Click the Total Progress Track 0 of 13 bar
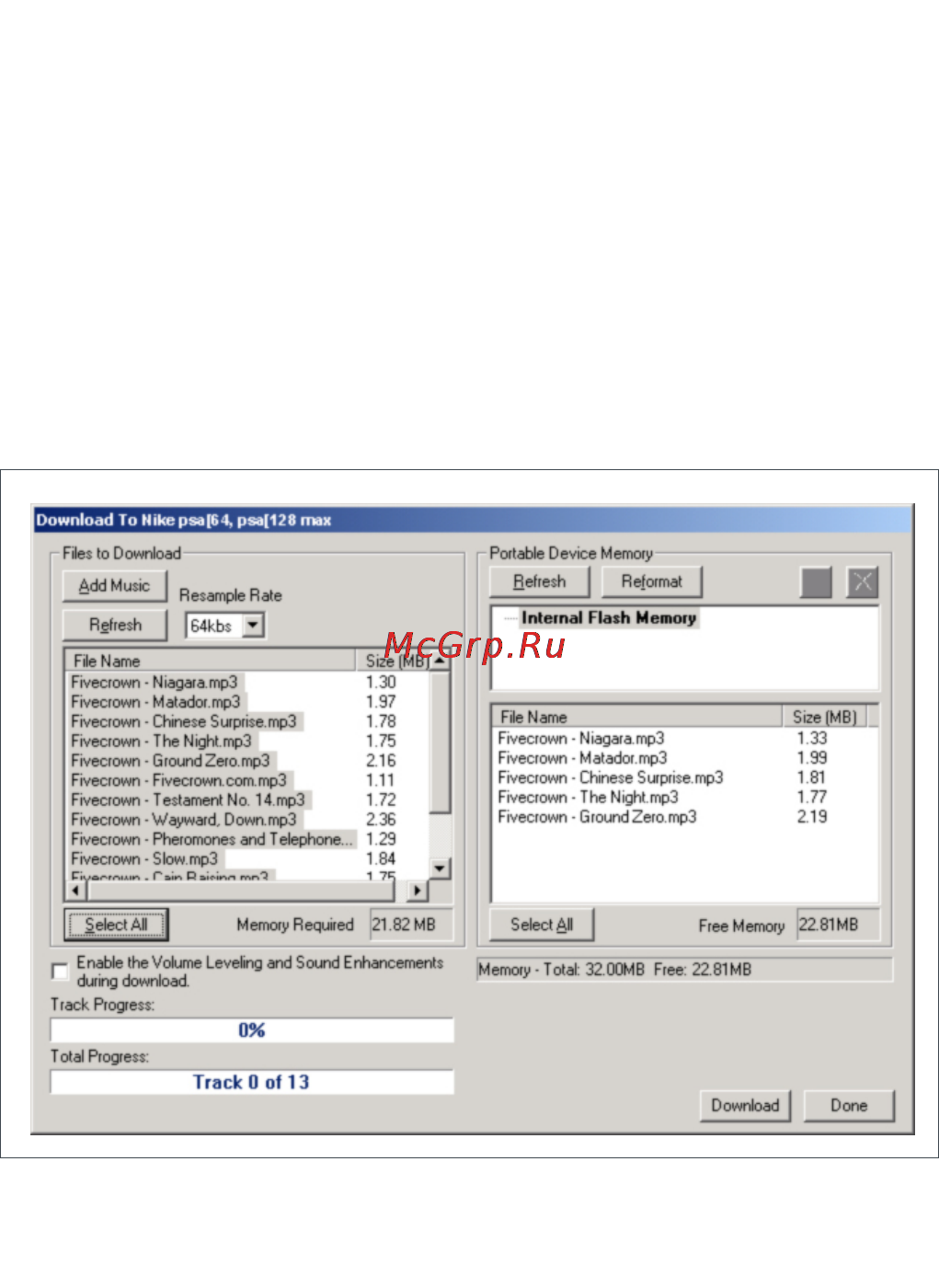939x1288 pixels. [x=252, y=1082]
